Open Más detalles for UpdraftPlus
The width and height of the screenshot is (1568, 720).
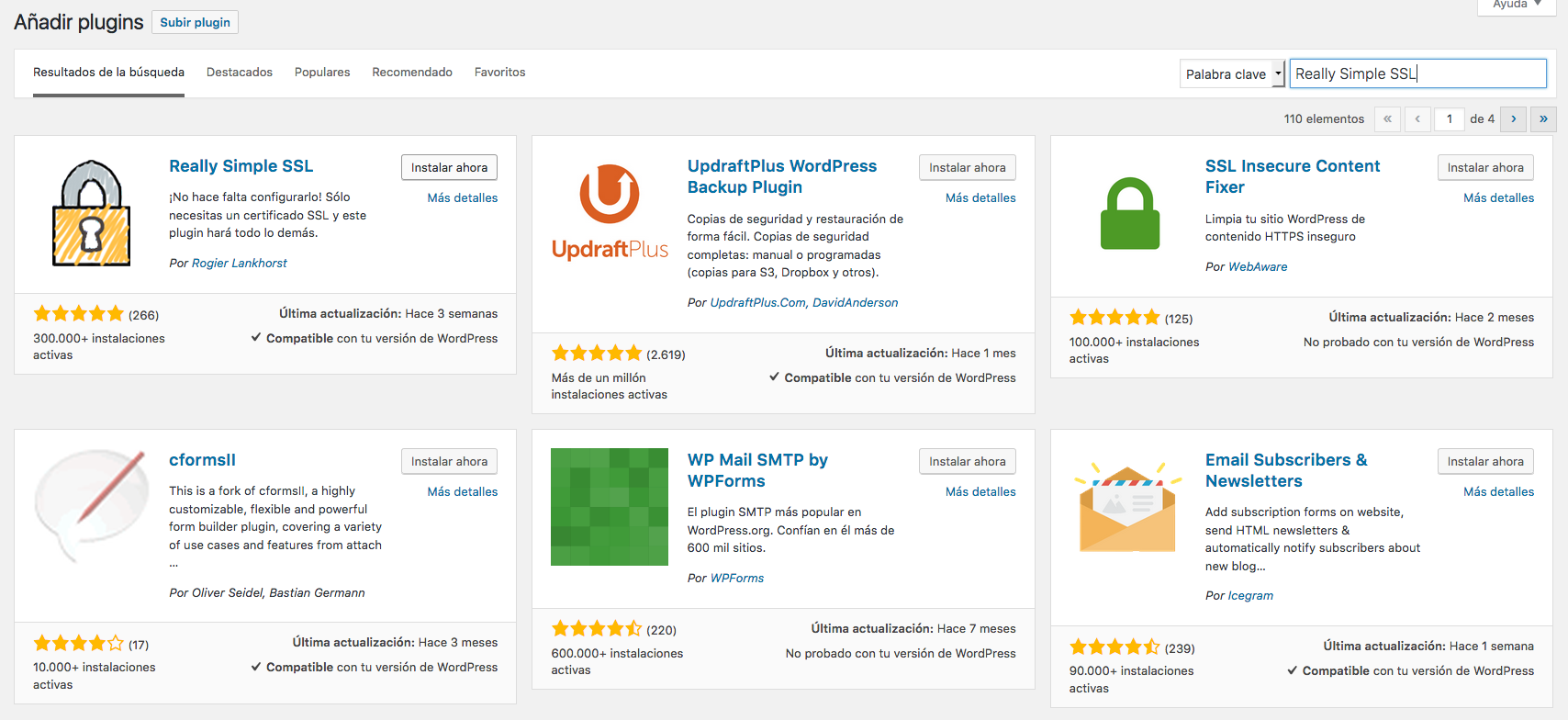(980, 197)
